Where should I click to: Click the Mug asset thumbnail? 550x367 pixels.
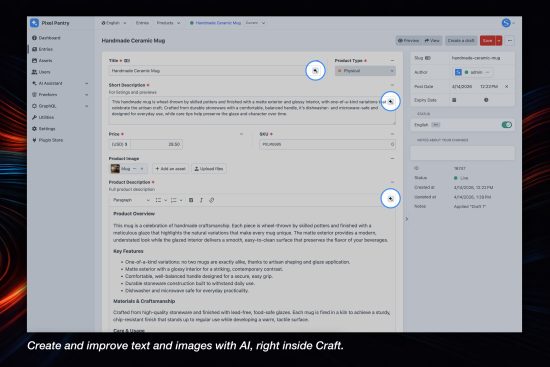[x=115, y=169]
